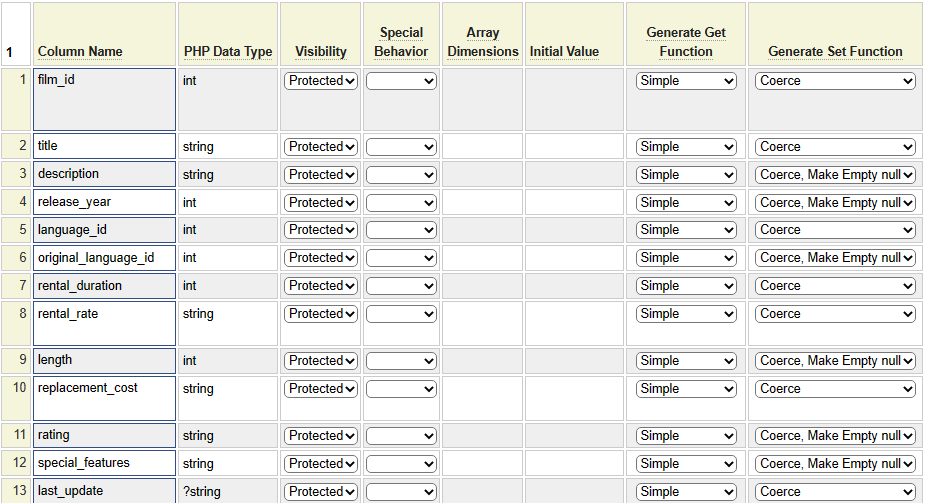
Task: Click Array Dimensions field for description row
Action: coord(483,175)
